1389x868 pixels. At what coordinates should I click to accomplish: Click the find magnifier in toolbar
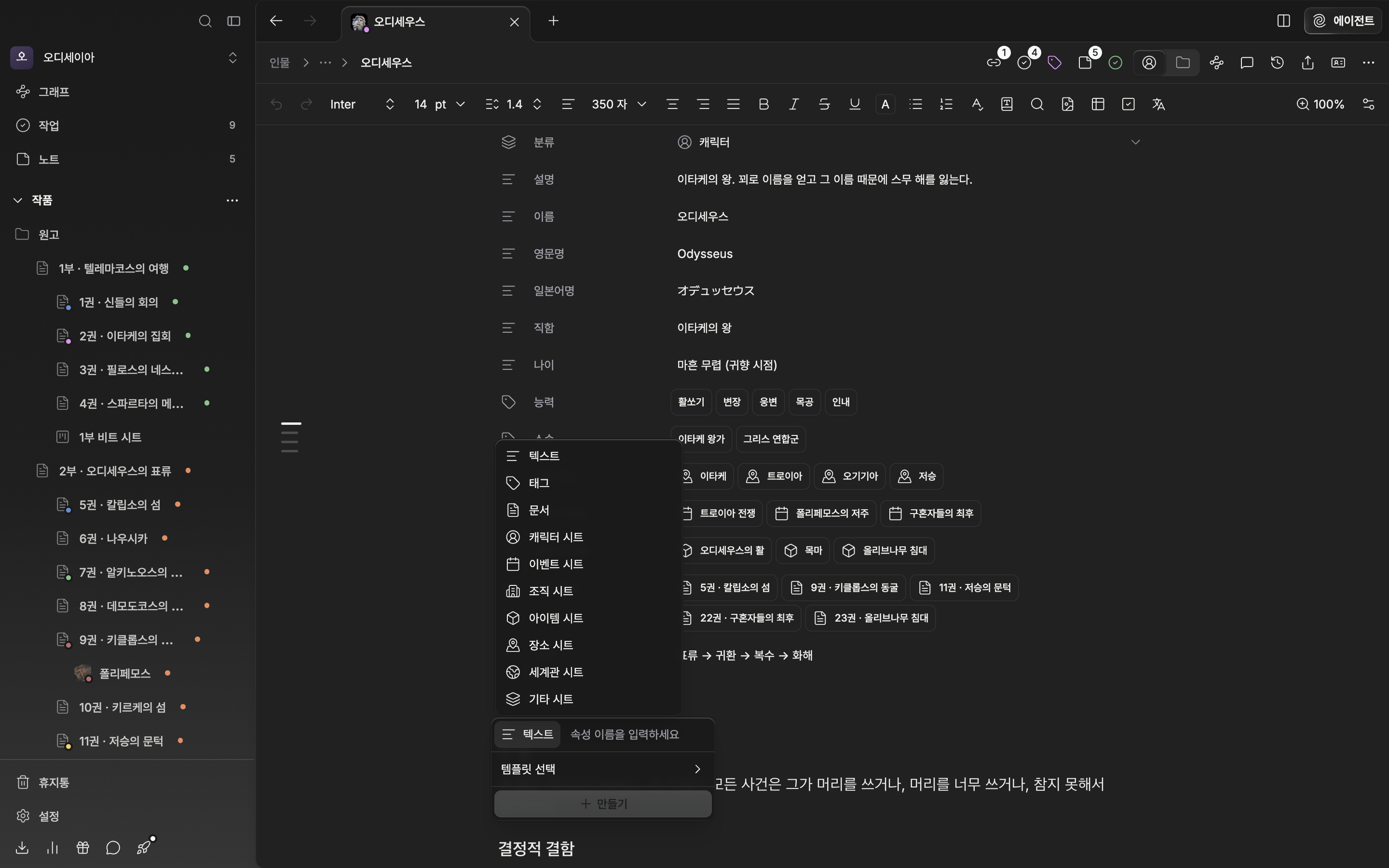(1036, 104)
